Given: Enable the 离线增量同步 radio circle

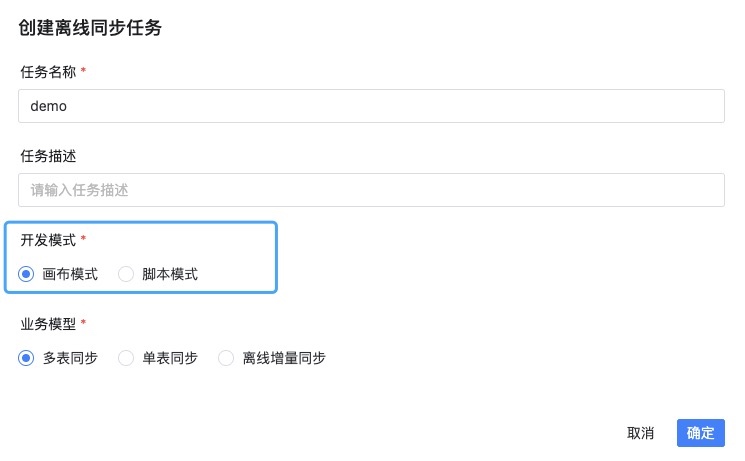Looking at the screenshot, I should tap(226, 358).
